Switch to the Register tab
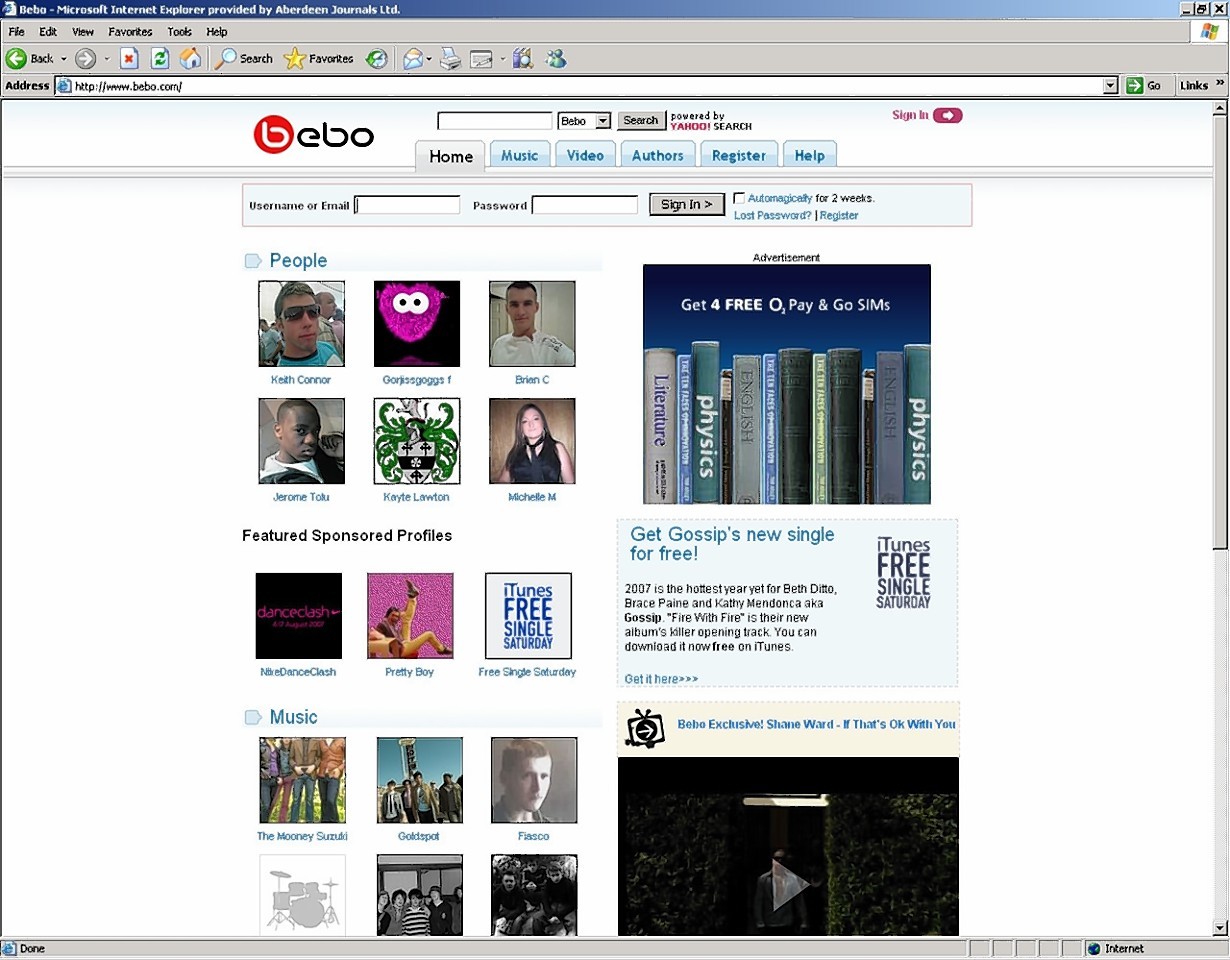Screen dimensions: 1230x960 [739, 155]
